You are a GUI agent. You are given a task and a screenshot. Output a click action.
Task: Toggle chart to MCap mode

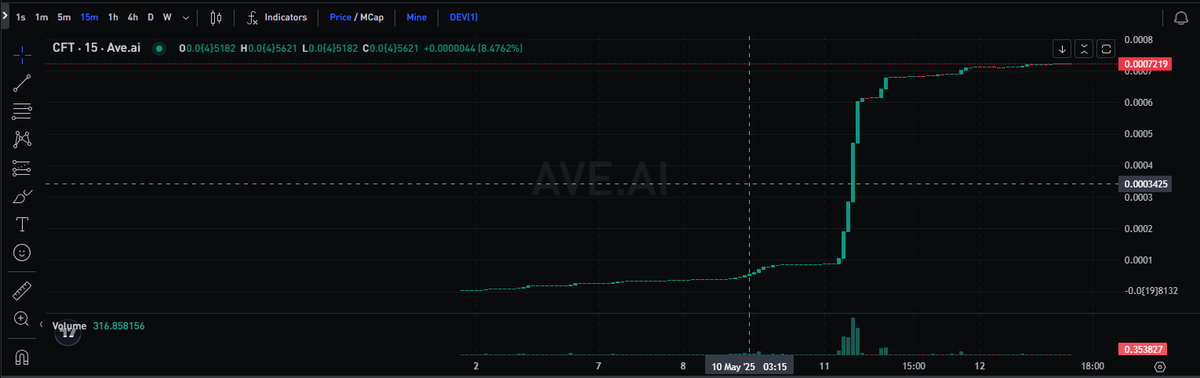pyautogui.click(x=372, y=18)
